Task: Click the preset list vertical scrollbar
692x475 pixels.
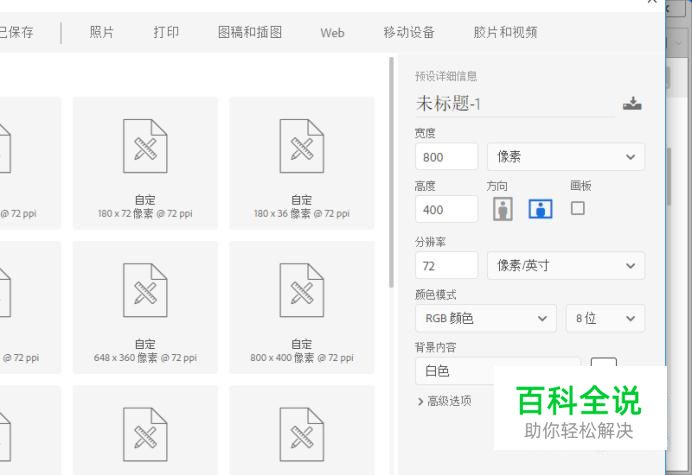Action: pos(391,172)
